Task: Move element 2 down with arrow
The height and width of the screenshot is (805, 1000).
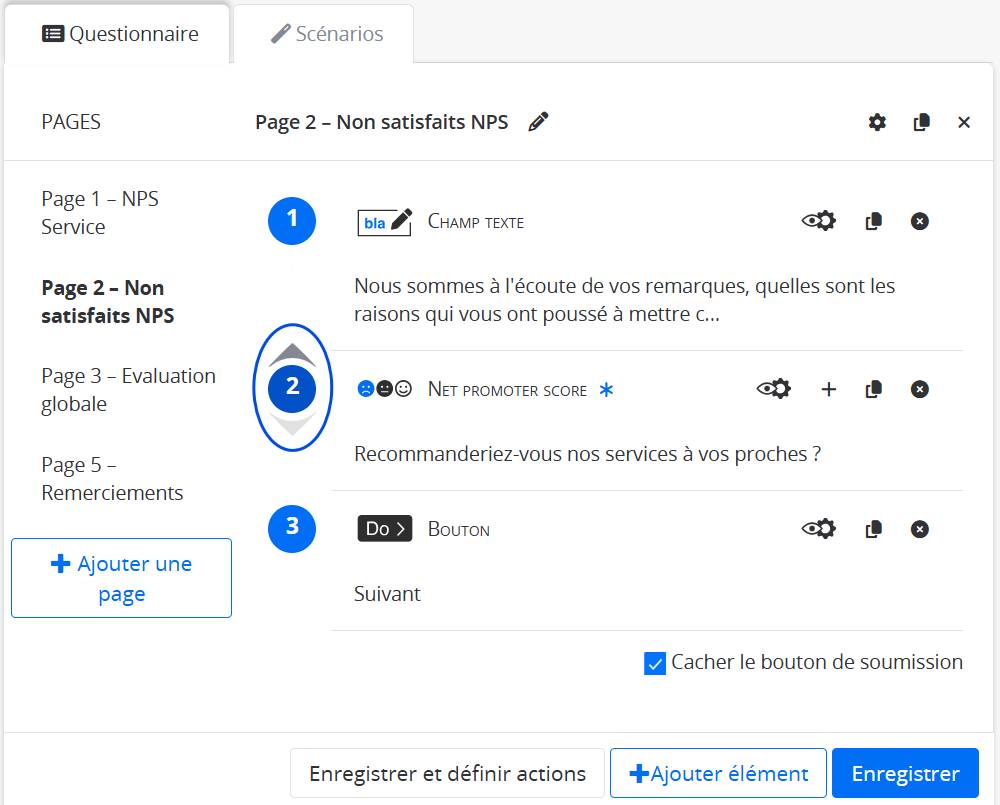Action: click(x=292, y=424)
